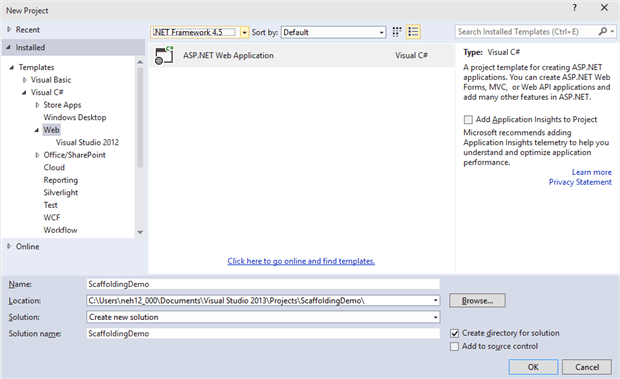Image resolution: width=620 pixels, height=379 pixels.
Task: Click the OK button
Action: pos(533,367)
